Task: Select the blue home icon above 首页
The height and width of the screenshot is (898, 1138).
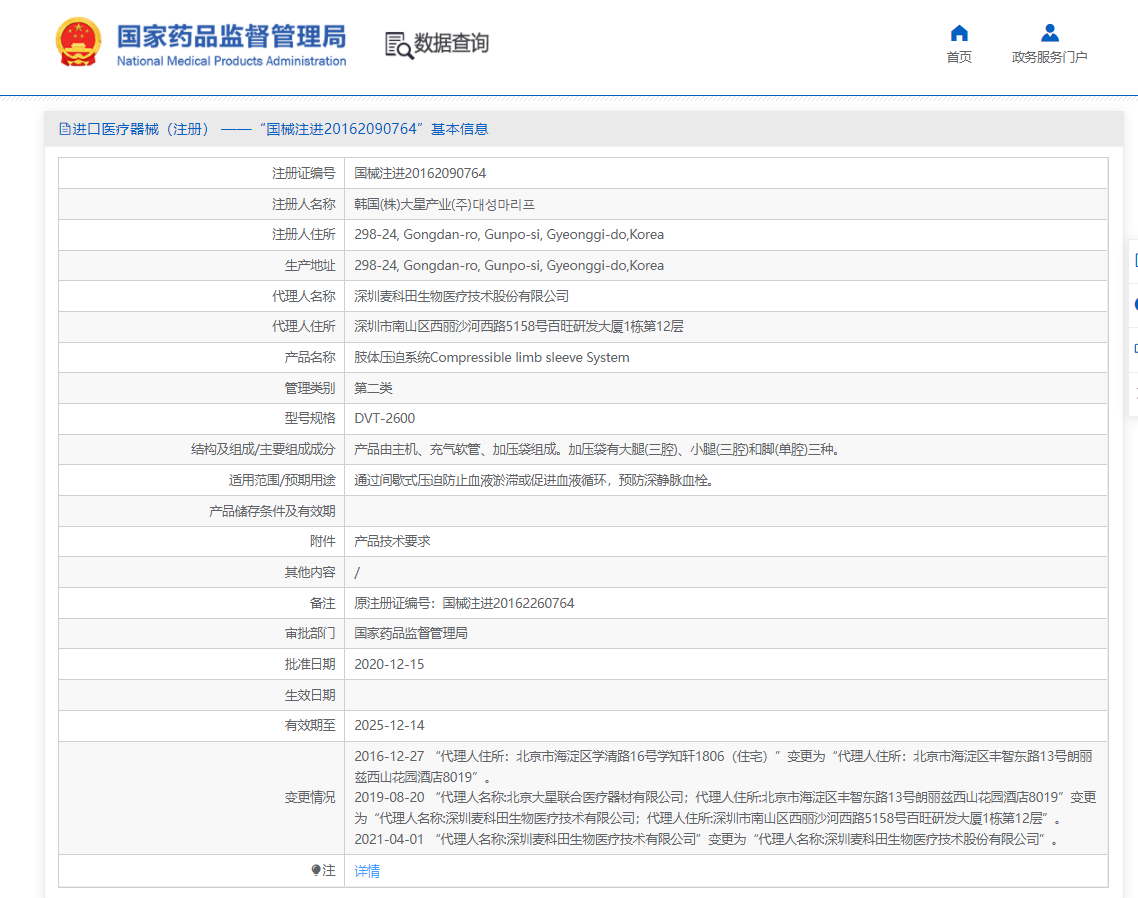Action: (x=958, y=33)
